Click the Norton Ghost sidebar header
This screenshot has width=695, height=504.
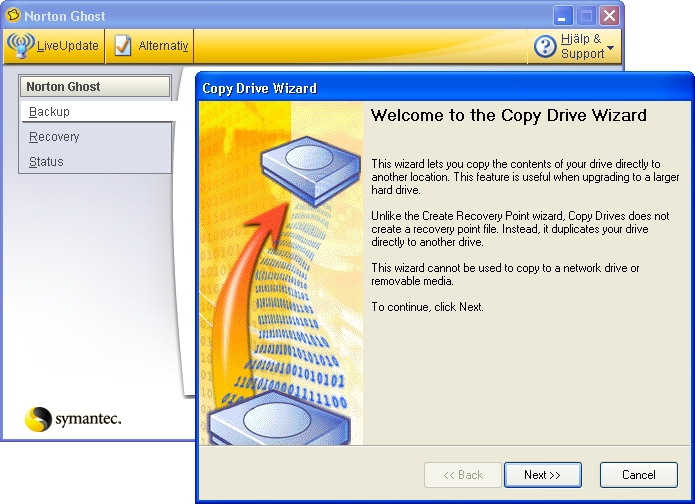click(95, 86)
